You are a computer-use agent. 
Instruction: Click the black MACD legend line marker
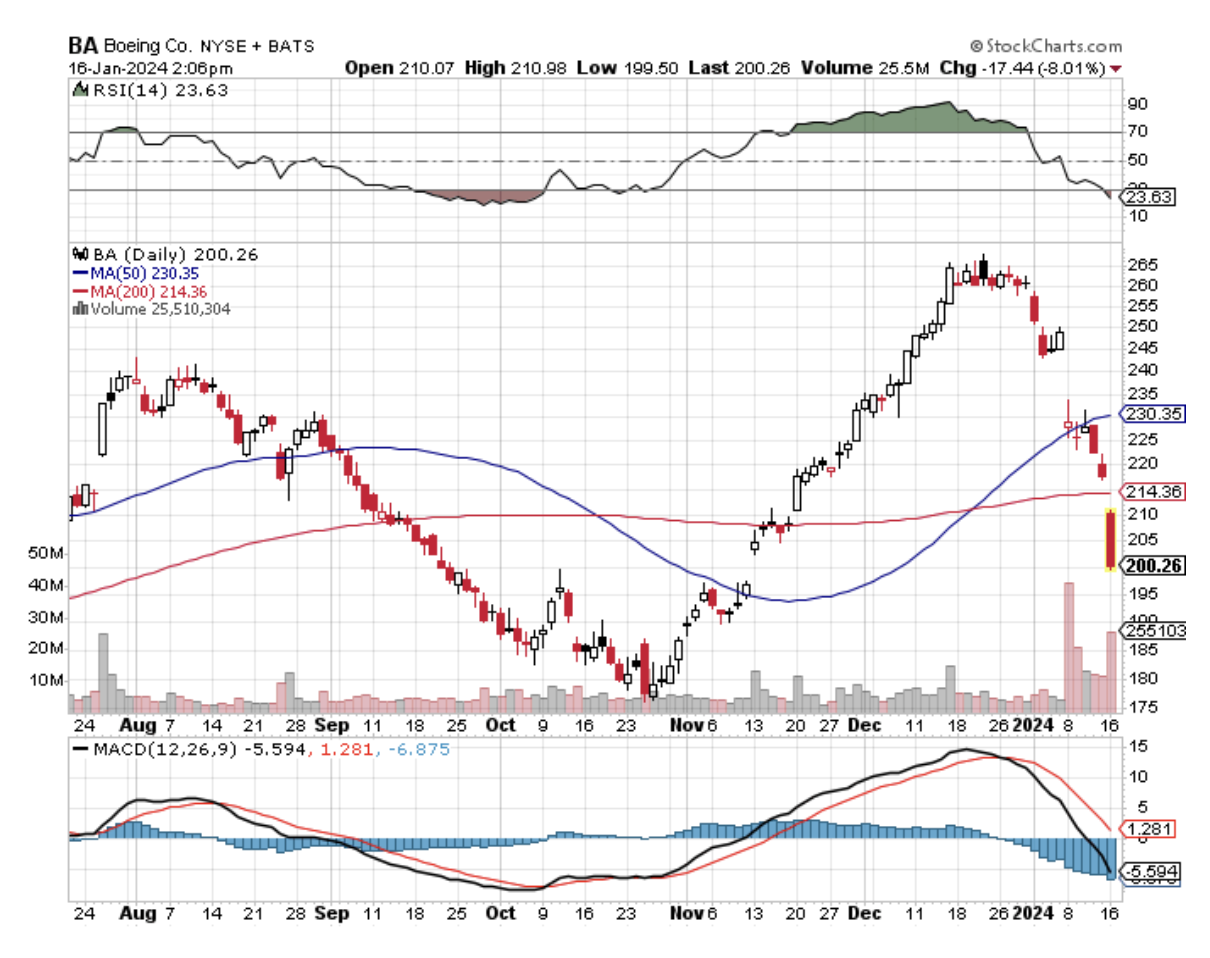tap(80, 747)
